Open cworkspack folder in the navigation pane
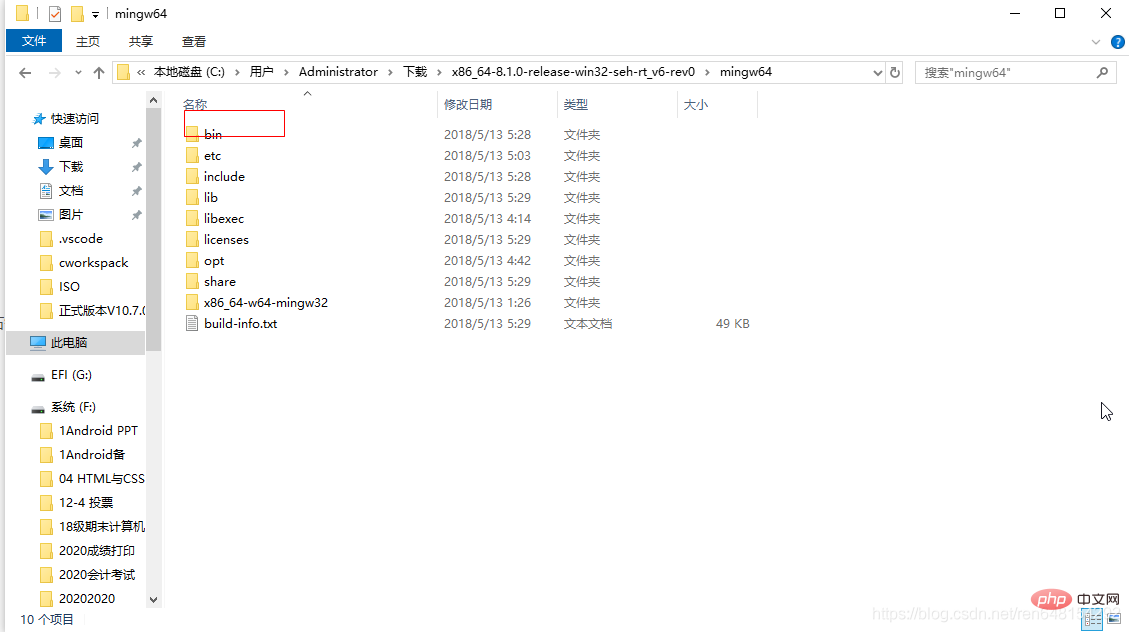 pos(94,262)
